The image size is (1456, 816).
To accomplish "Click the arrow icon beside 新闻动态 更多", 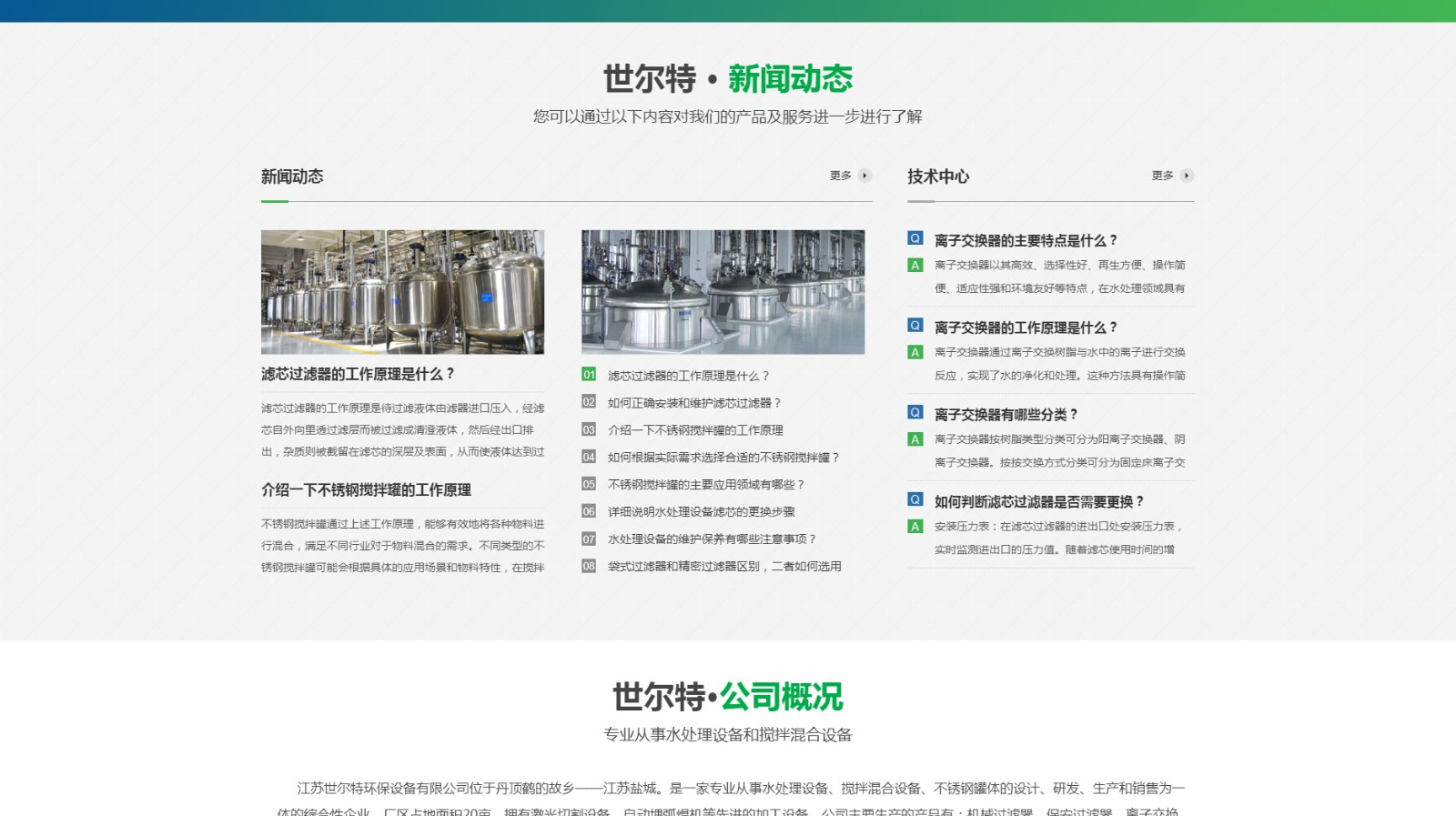I will tap(864, 176).
